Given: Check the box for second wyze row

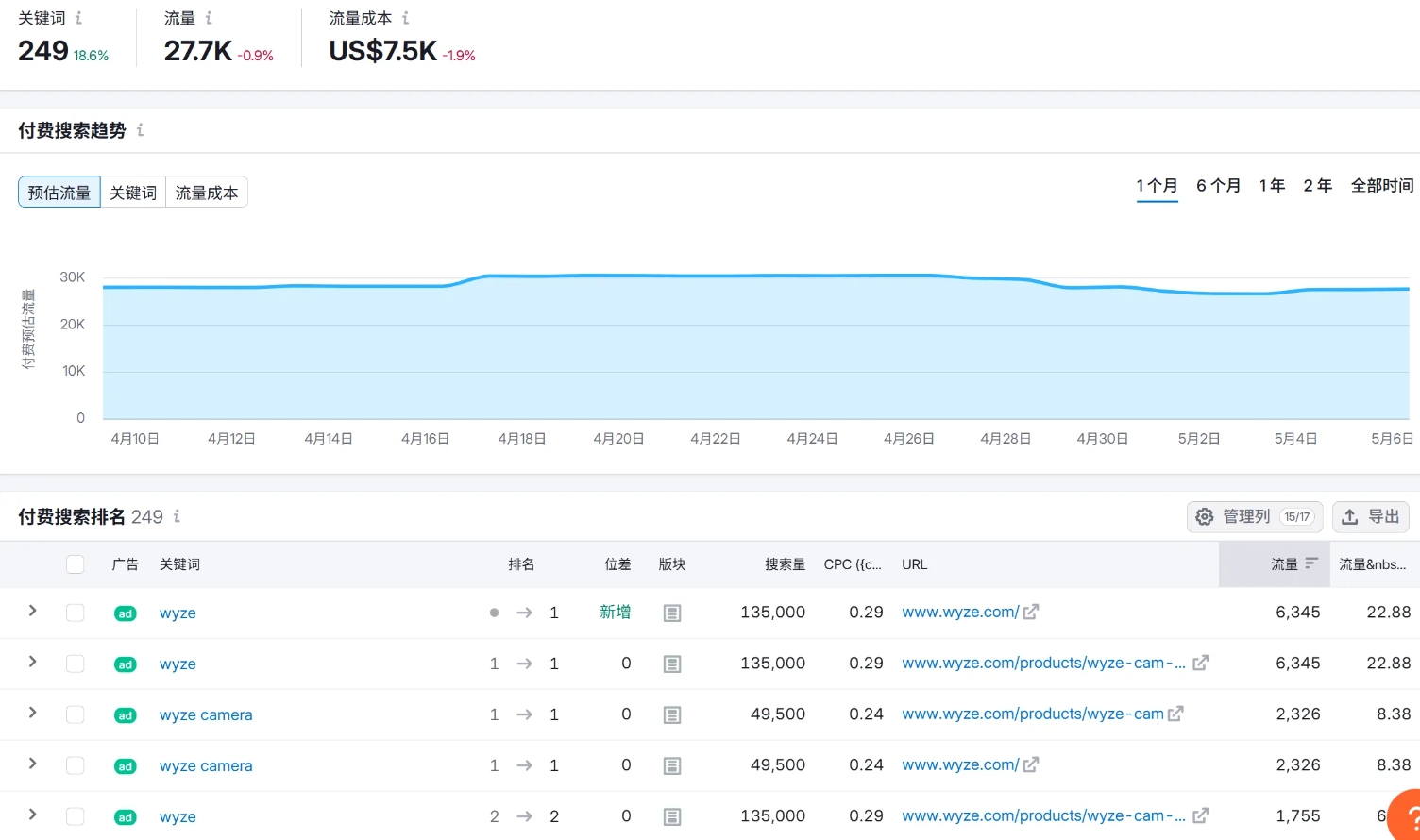Looking at the screenshot, I should tap(76, 664).
